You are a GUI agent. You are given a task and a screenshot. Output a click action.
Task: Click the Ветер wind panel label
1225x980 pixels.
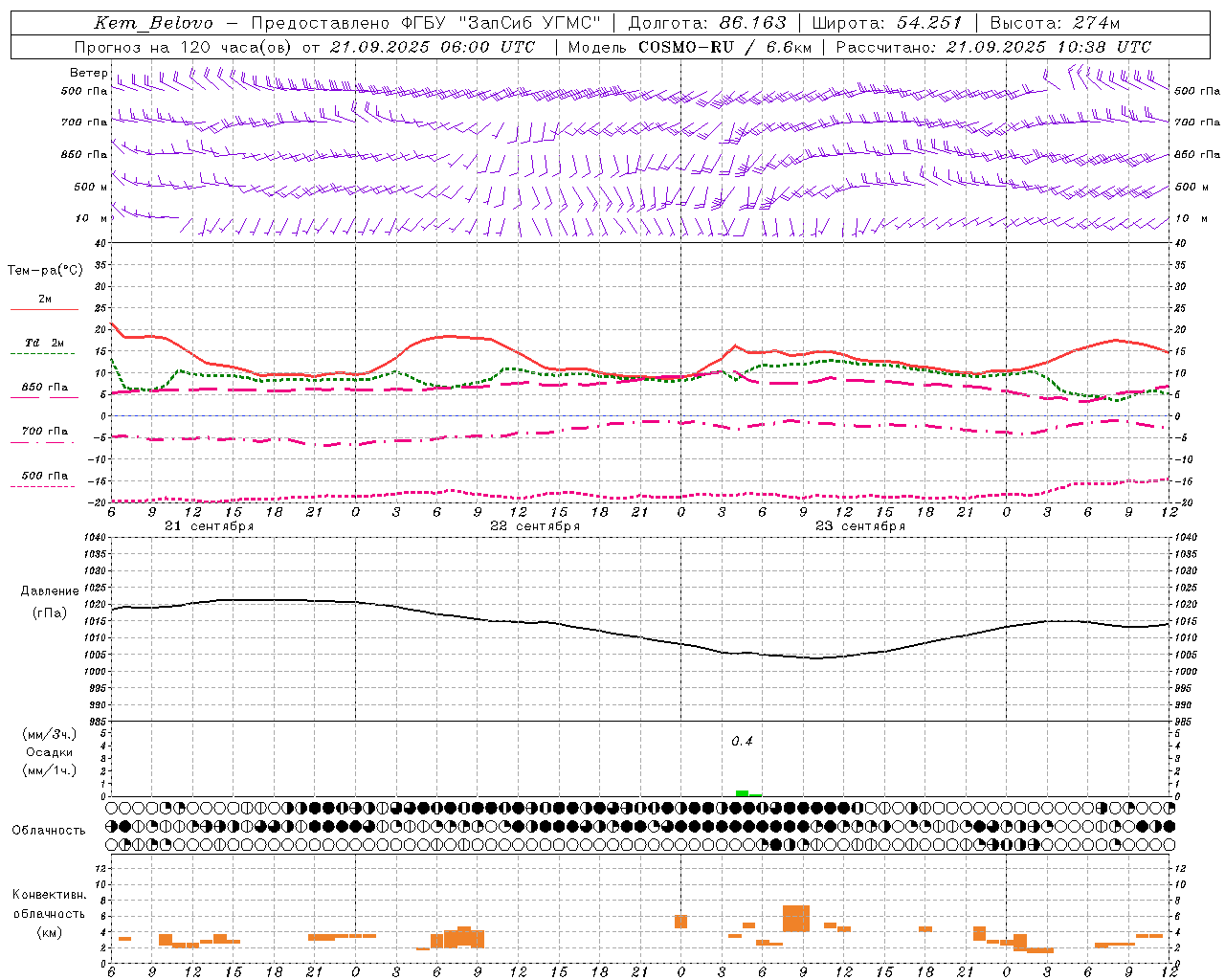[x=88, y=73]
